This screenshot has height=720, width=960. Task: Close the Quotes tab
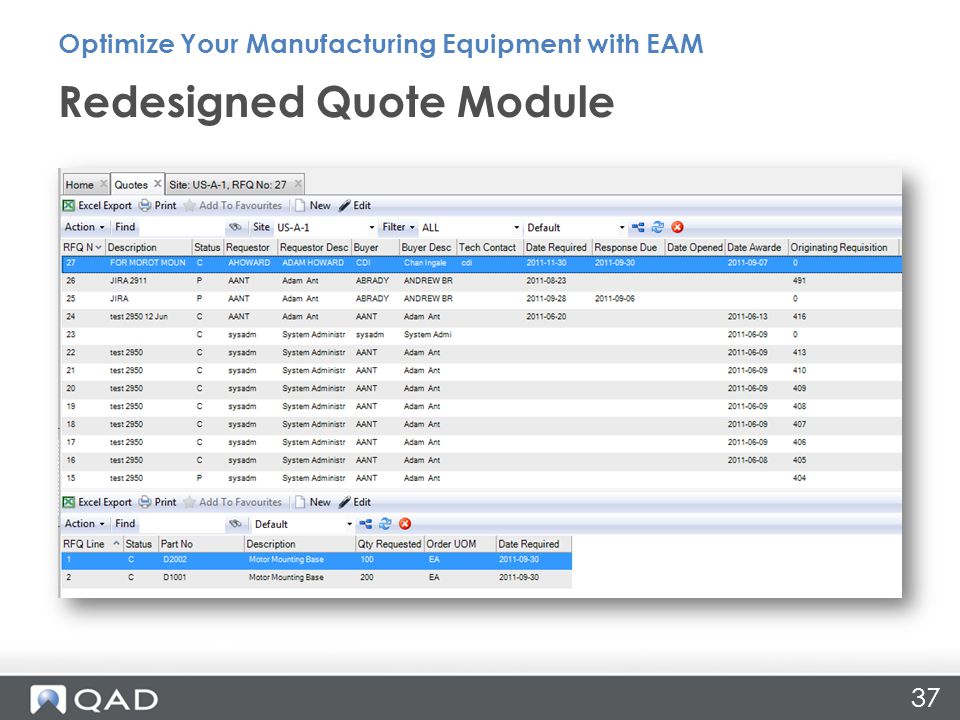[157, 184]
